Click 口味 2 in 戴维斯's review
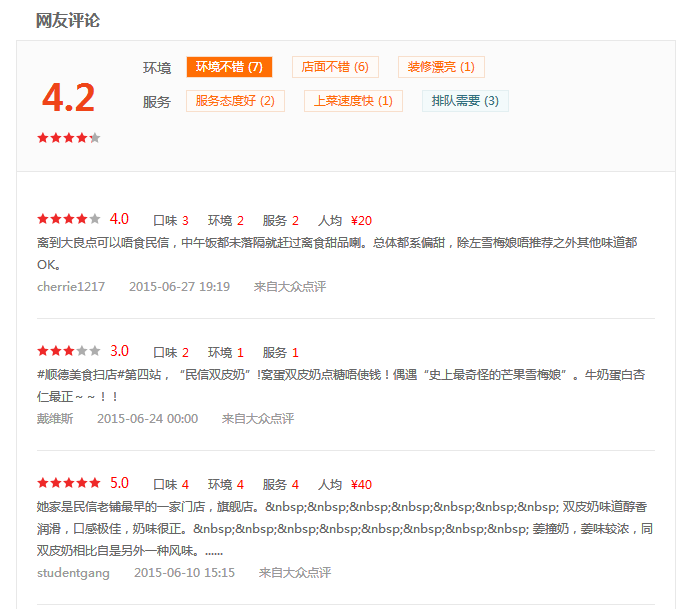Viewport: 689px width, 609px height. [171, 352]
